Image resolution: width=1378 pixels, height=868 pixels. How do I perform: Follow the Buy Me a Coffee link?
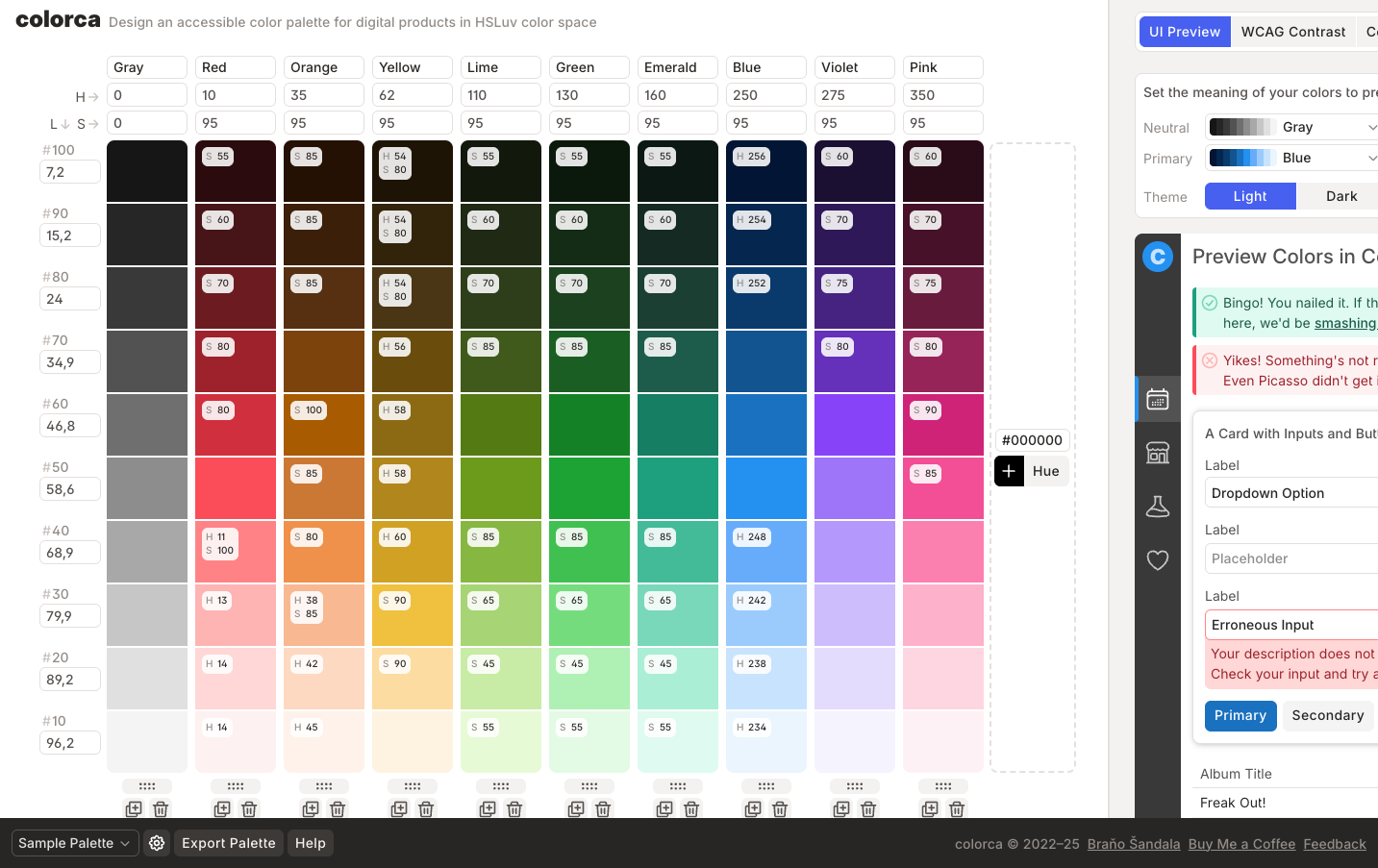tap(1241, 843)
